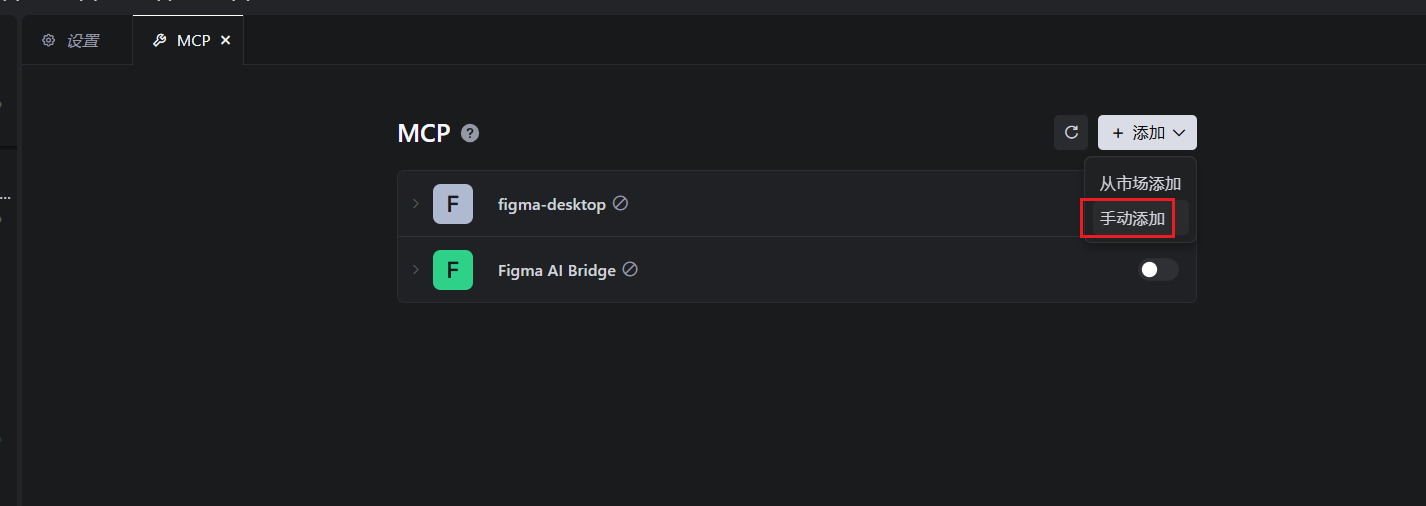Click the MCP help question mark icon
Viewport: 1426px width, 506px height.
470,133
